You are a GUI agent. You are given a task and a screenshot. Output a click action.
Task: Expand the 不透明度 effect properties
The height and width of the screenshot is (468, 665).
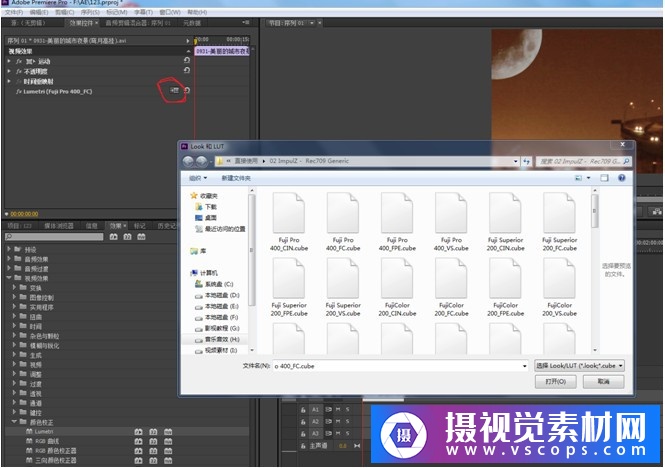(9, 71)
